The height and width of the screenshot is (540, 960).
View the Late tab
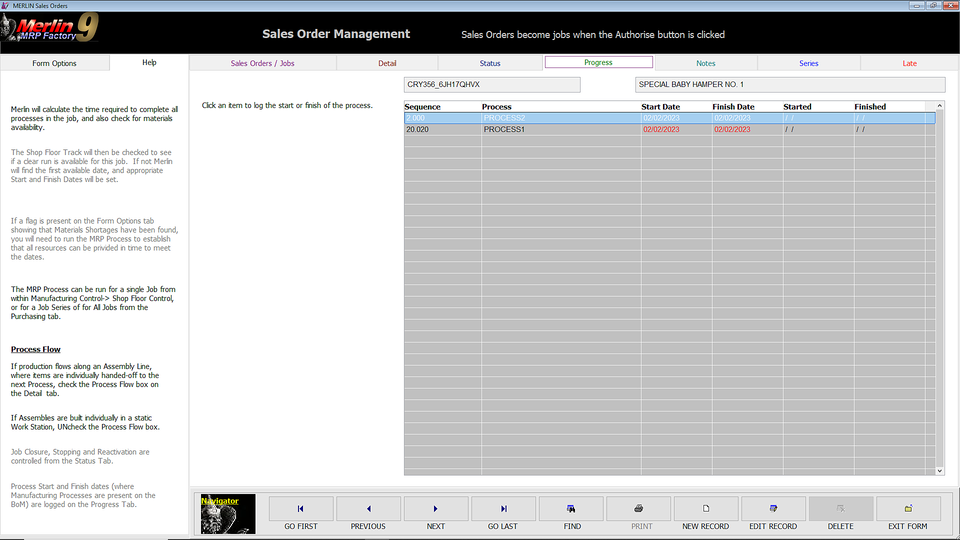[x=909, y=63]
